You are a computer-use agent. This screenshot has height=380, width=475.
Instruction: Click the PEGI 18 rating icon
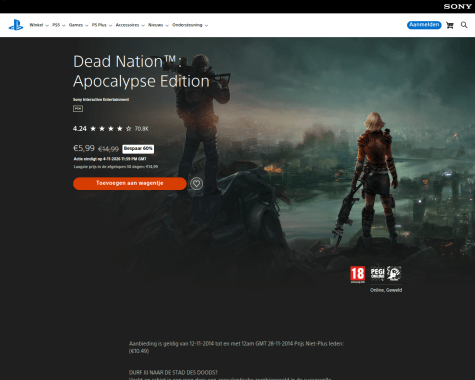tap(357, 274)
